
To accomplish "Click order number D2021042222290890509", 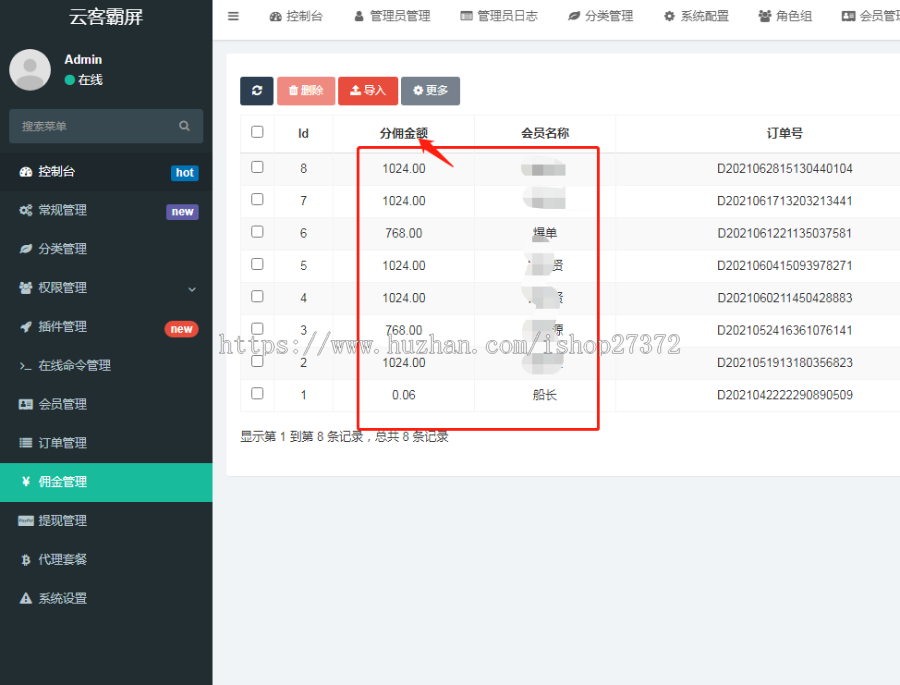I will click(x=785, y=395).
